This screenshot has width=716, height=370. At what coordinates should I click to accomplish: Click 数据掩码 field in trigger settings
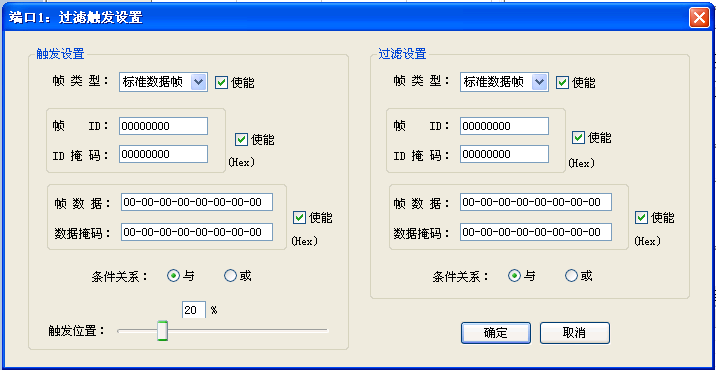(197, 232)
